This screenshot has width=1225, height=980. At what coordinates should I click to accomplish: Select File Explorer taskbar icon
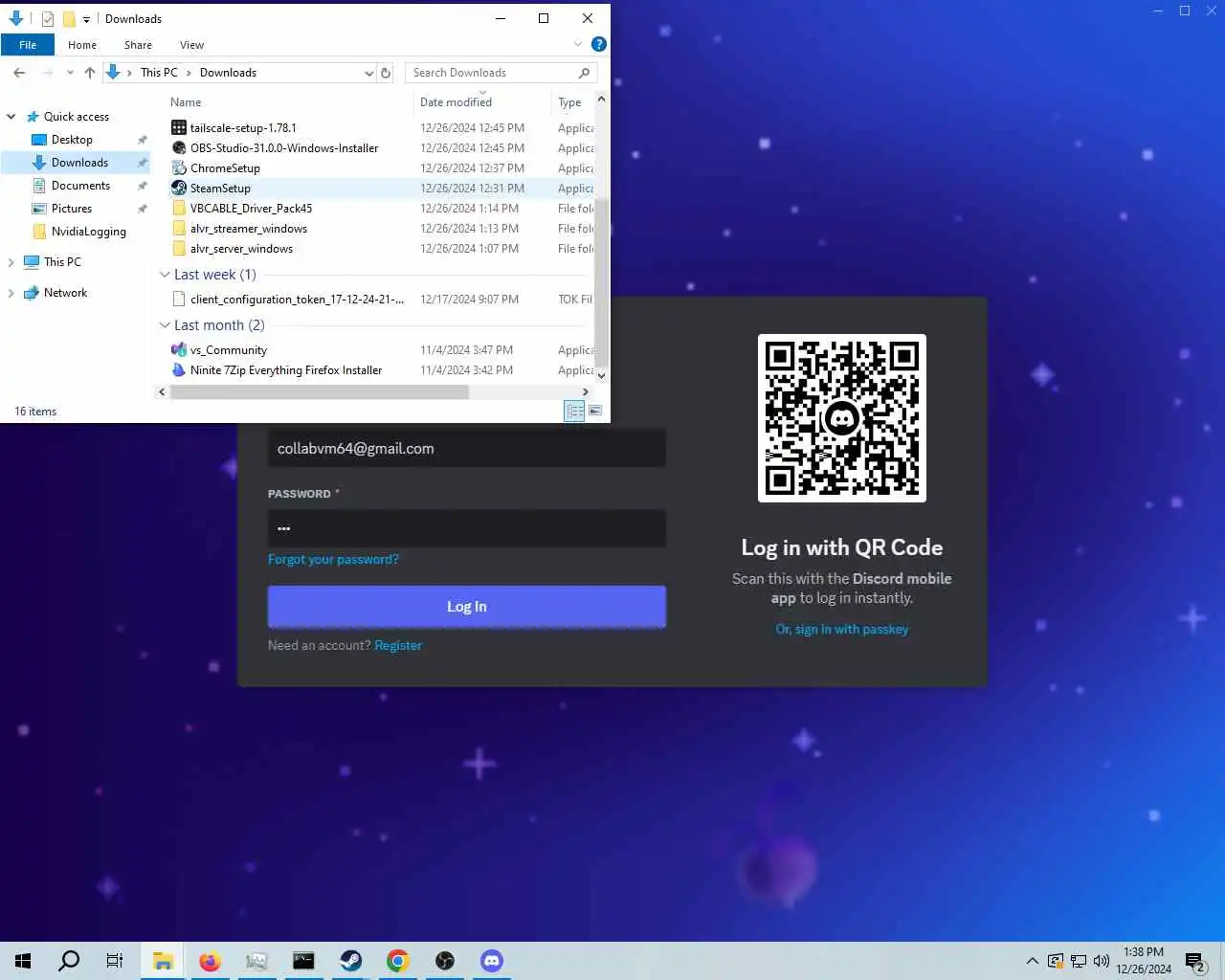[163, 961]
